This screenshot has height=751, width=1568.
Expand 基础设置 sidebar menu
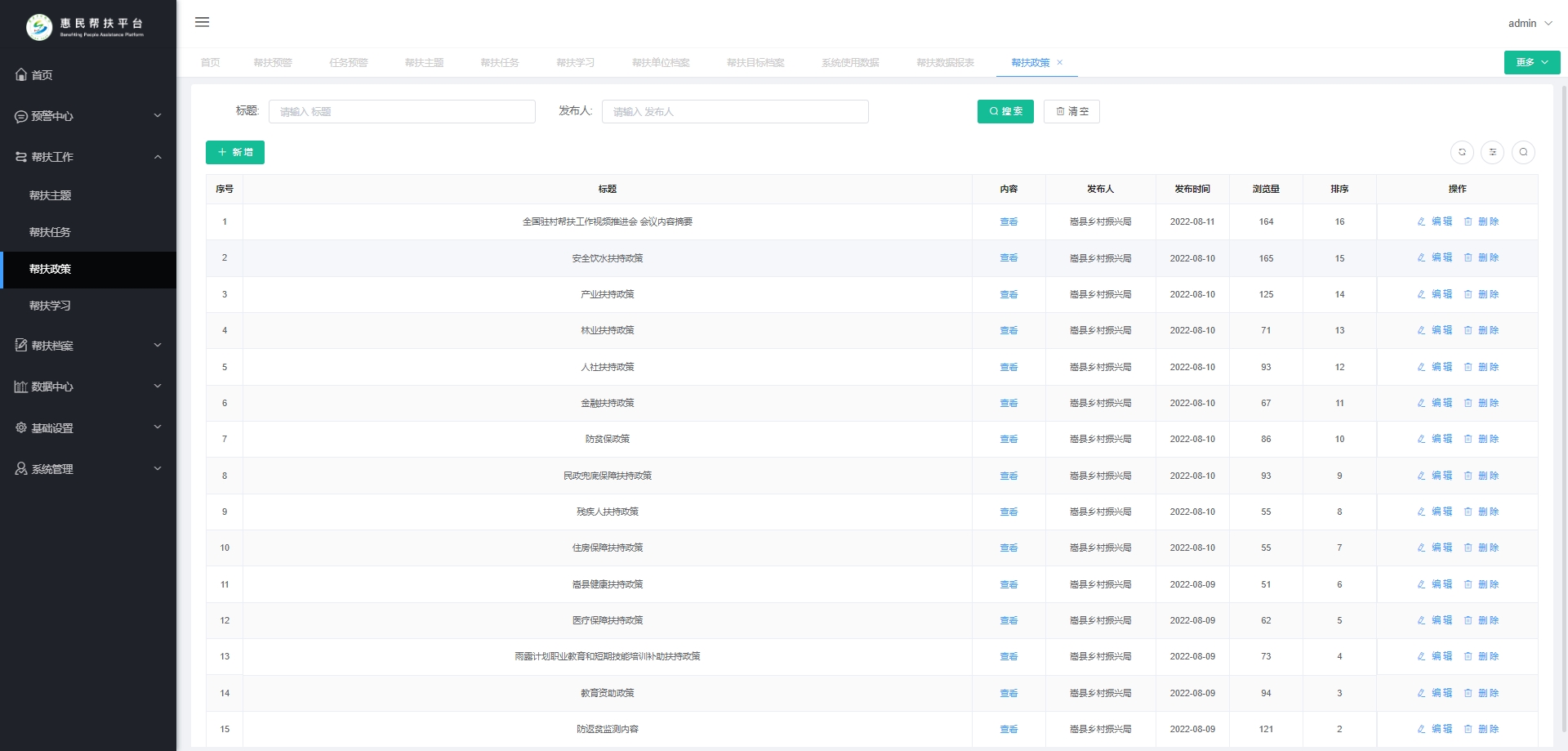pos(88,427)
